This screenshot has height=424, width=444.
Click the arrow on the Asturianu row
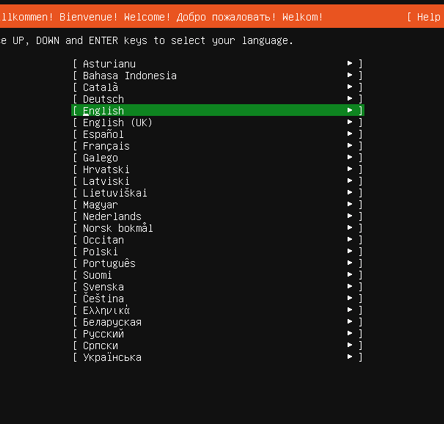[350, 63]
